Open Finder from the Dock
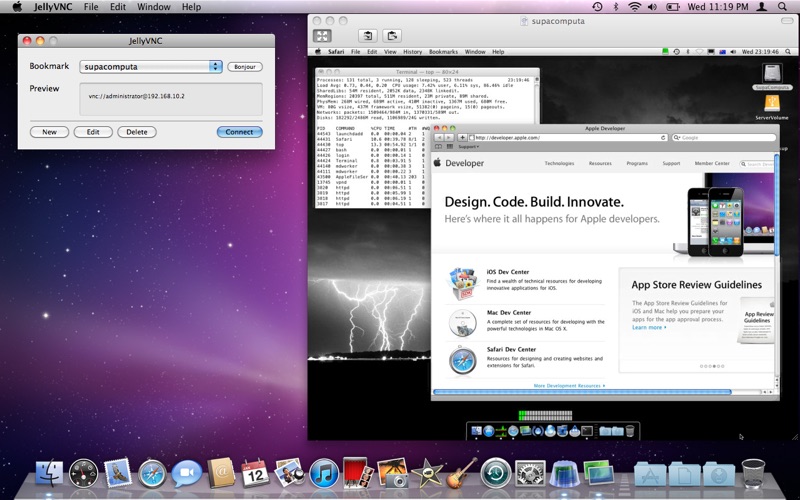Viewport: 800px width, 500px height. coord(49,472)
